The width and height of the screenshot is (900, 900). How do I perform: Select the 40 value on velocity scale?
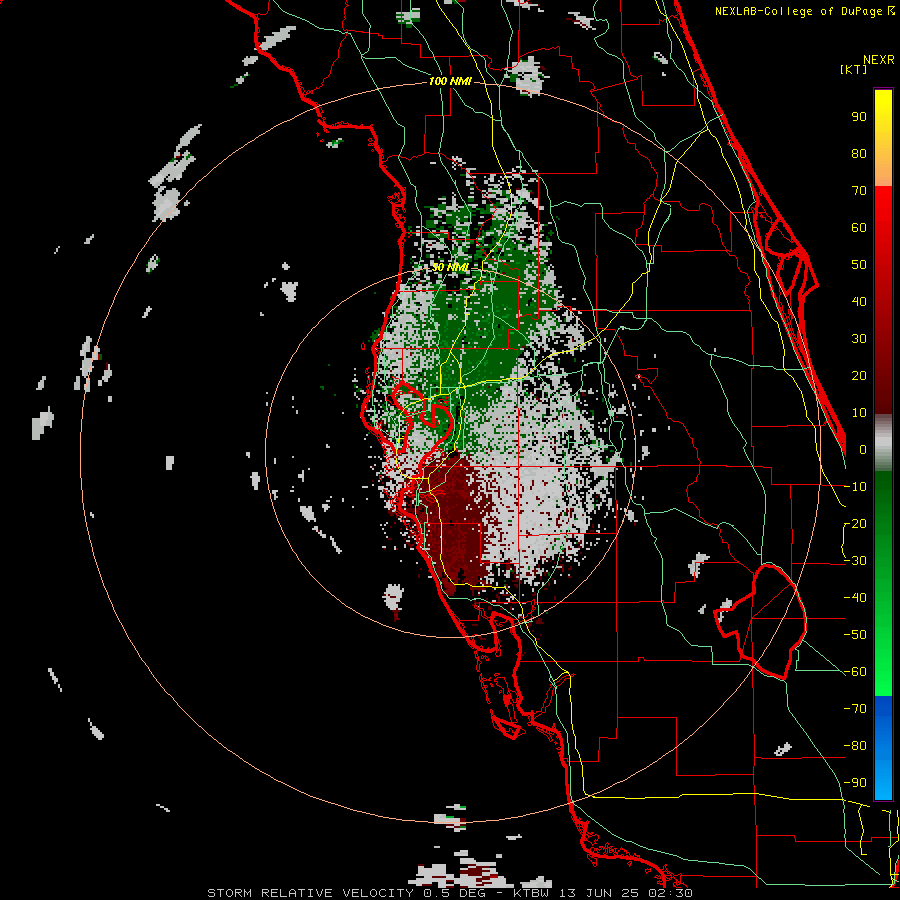(859, 301)
